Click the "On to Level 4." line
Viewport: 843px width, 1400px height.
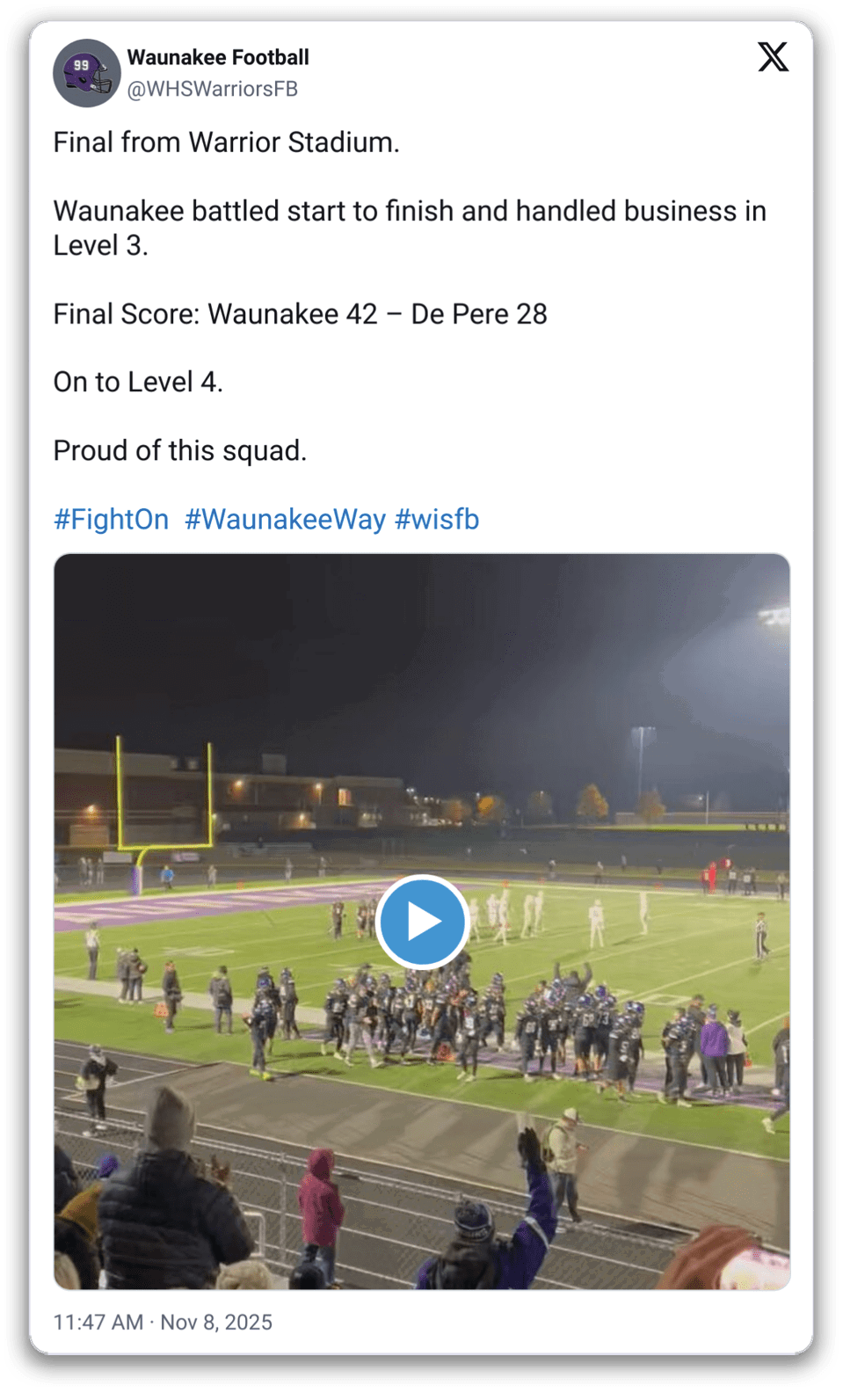coord(138,382)
